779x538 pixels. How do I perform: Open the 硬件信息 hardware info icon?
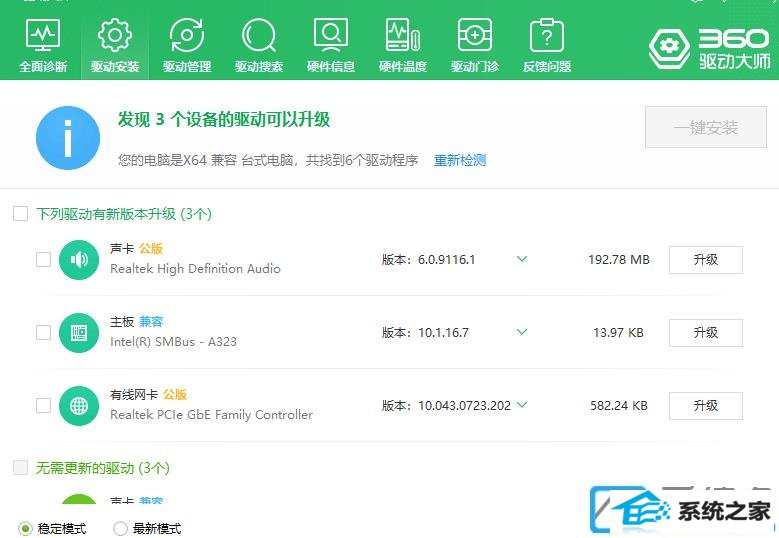point(331,35)
